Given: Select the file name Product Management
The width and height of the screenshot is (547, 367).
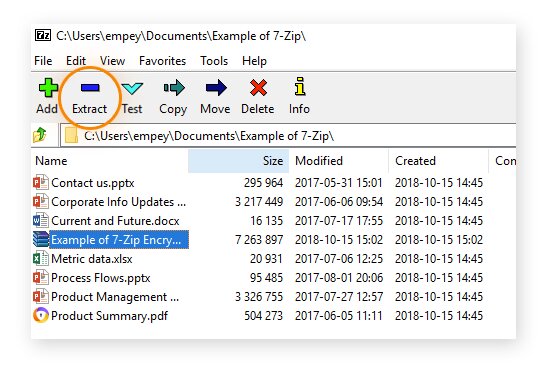Looking at the screenshot, I should tap(115, 297).
